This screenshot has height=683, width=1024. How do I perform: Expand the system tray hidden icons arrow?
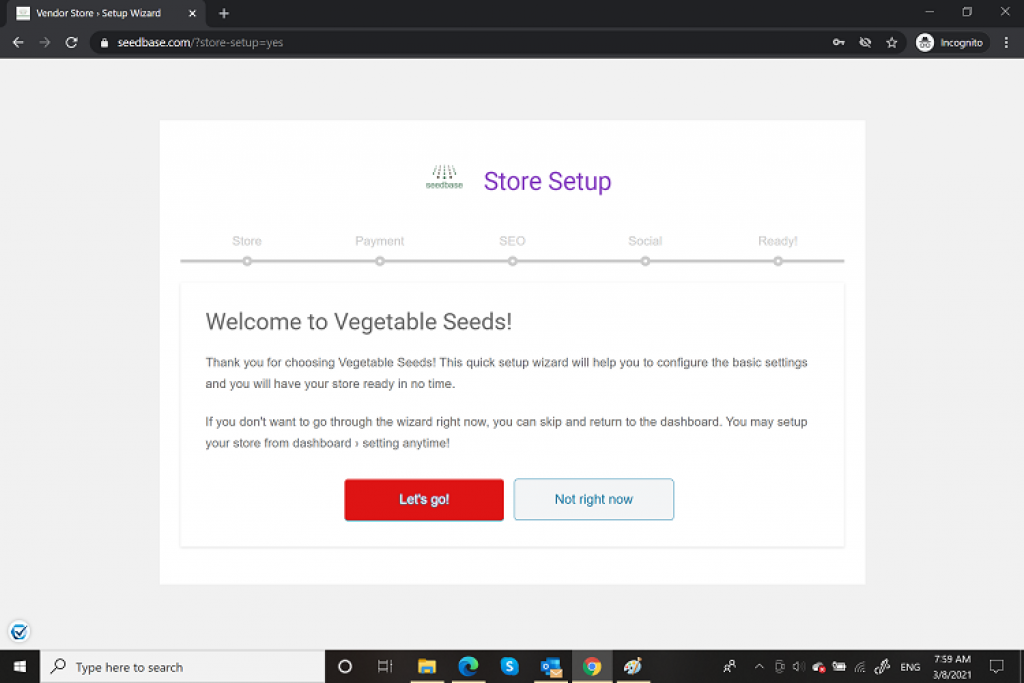758,667
